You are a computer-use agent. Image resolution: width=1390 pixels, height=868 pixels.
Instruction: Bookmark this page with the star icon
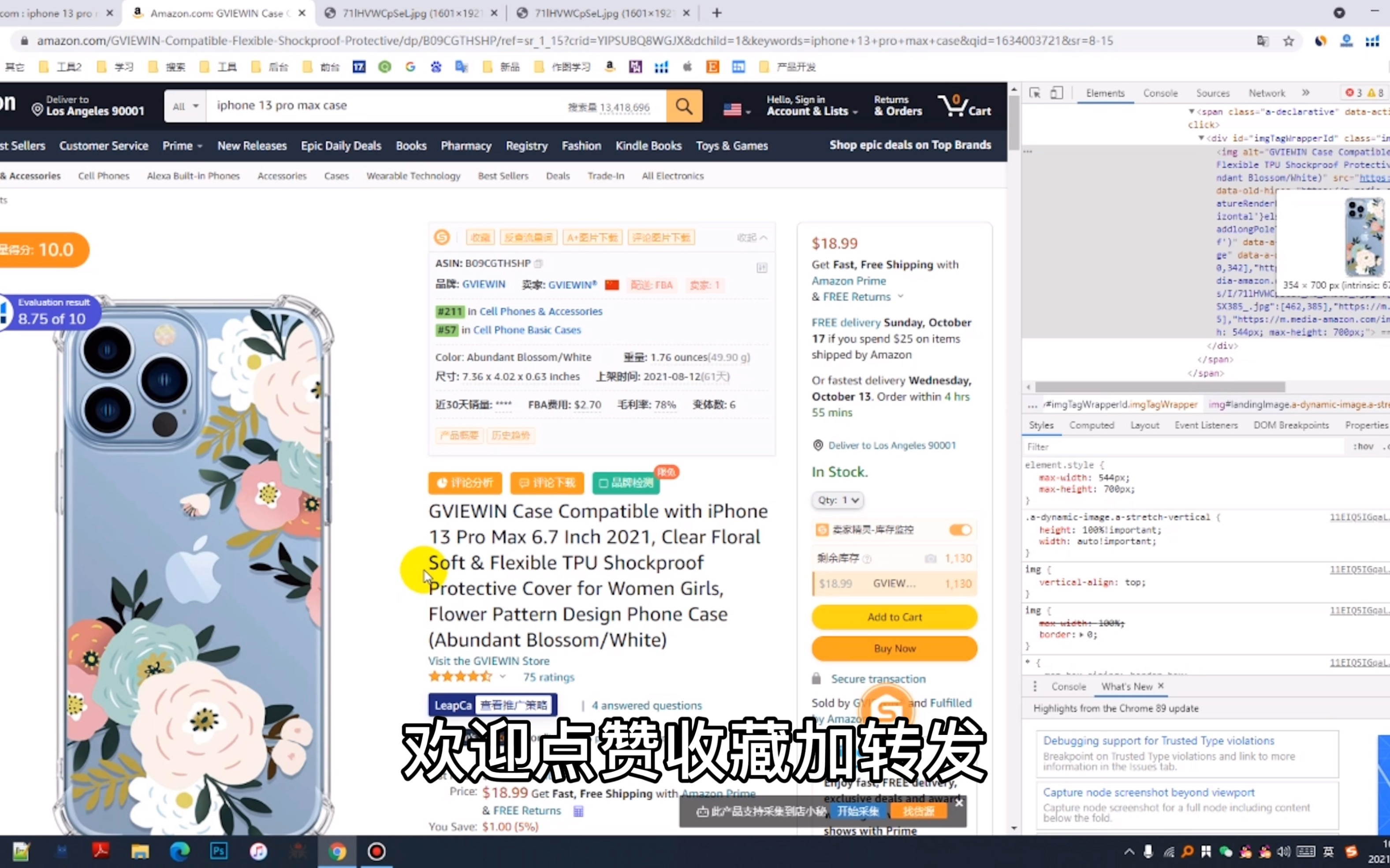tap(1289, 41)
